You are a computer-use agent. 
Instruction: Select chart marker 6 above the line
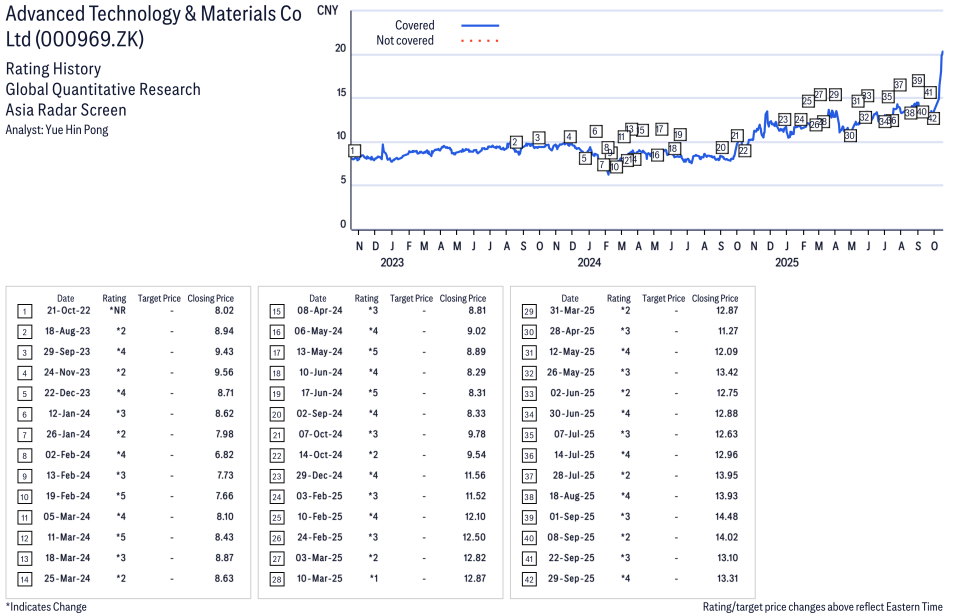coord(595,131)
